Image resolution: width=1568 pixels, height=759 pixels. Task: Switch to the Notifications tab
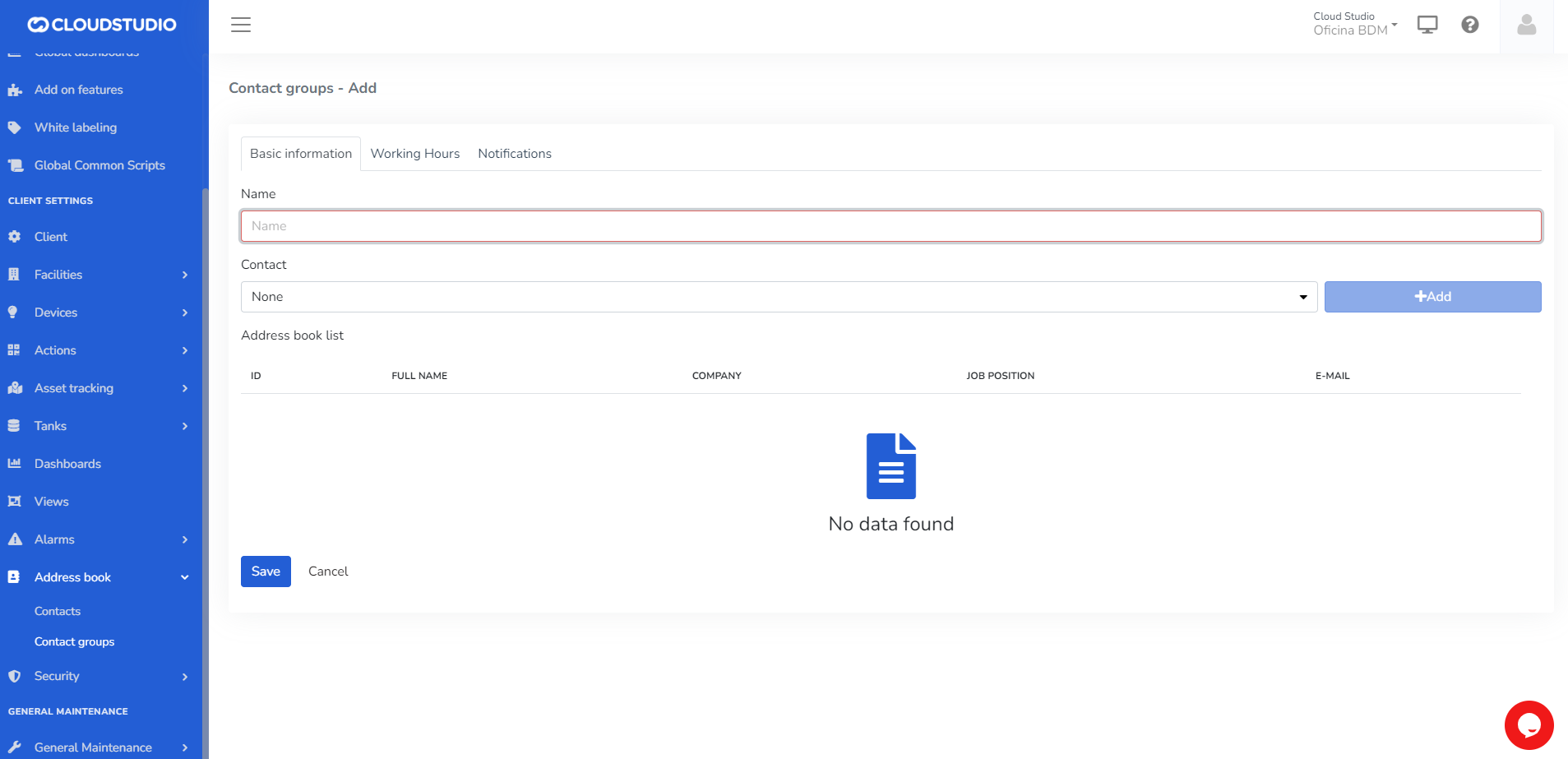coord(515,154)
